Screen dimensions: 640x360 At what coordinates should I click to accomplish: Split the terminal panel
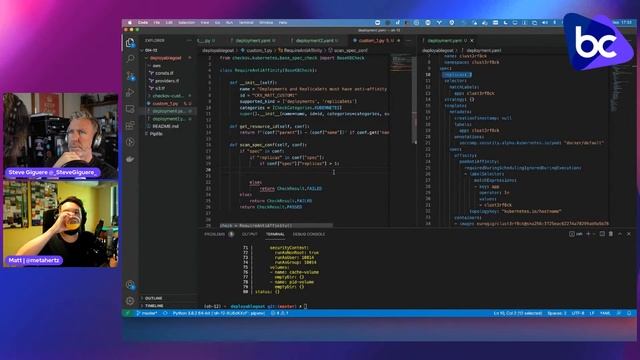tap(602, 234)
